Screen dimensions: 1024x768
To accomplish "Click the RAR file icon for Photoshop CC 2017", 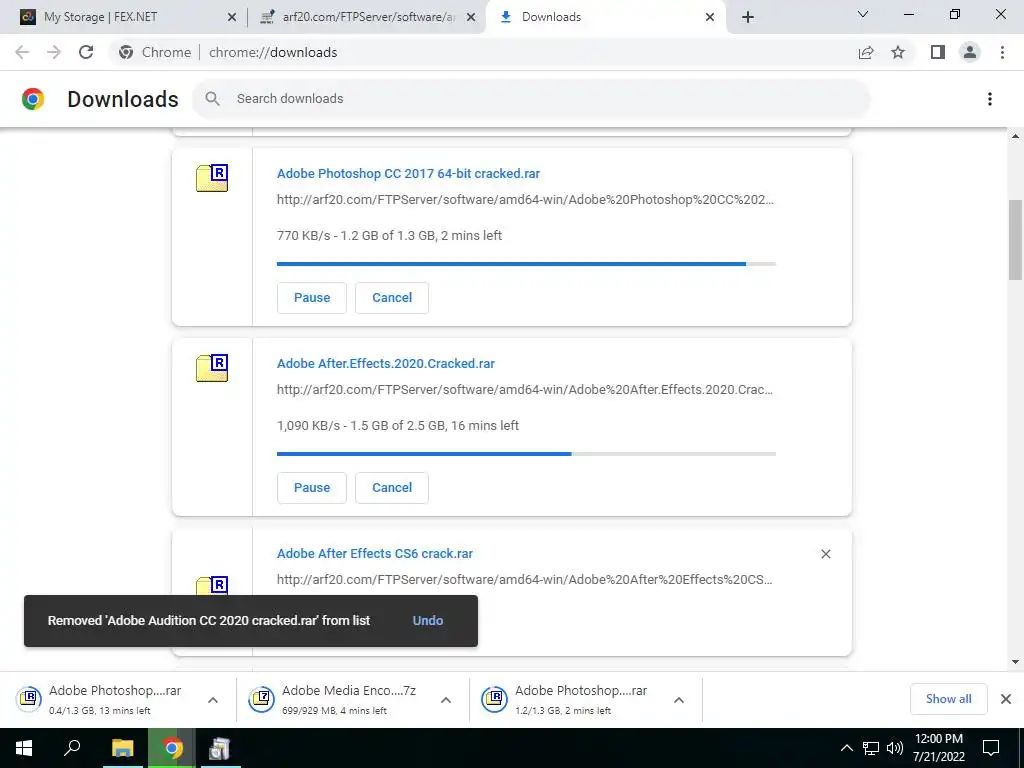I will (212, 178).
